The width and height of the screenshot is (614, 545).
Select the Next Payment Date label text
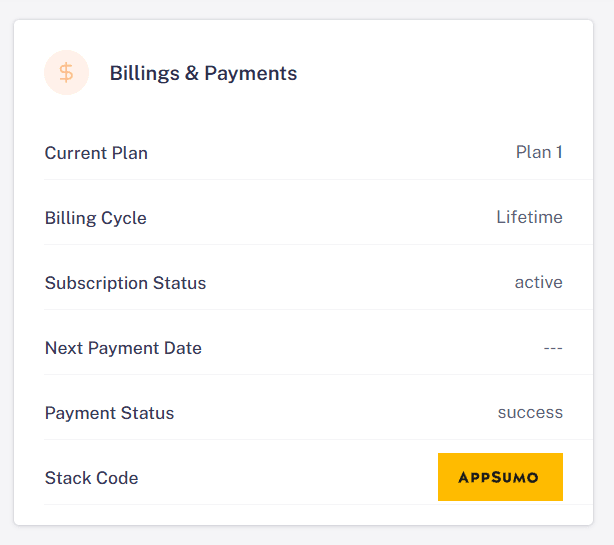(x=123, y=348)
